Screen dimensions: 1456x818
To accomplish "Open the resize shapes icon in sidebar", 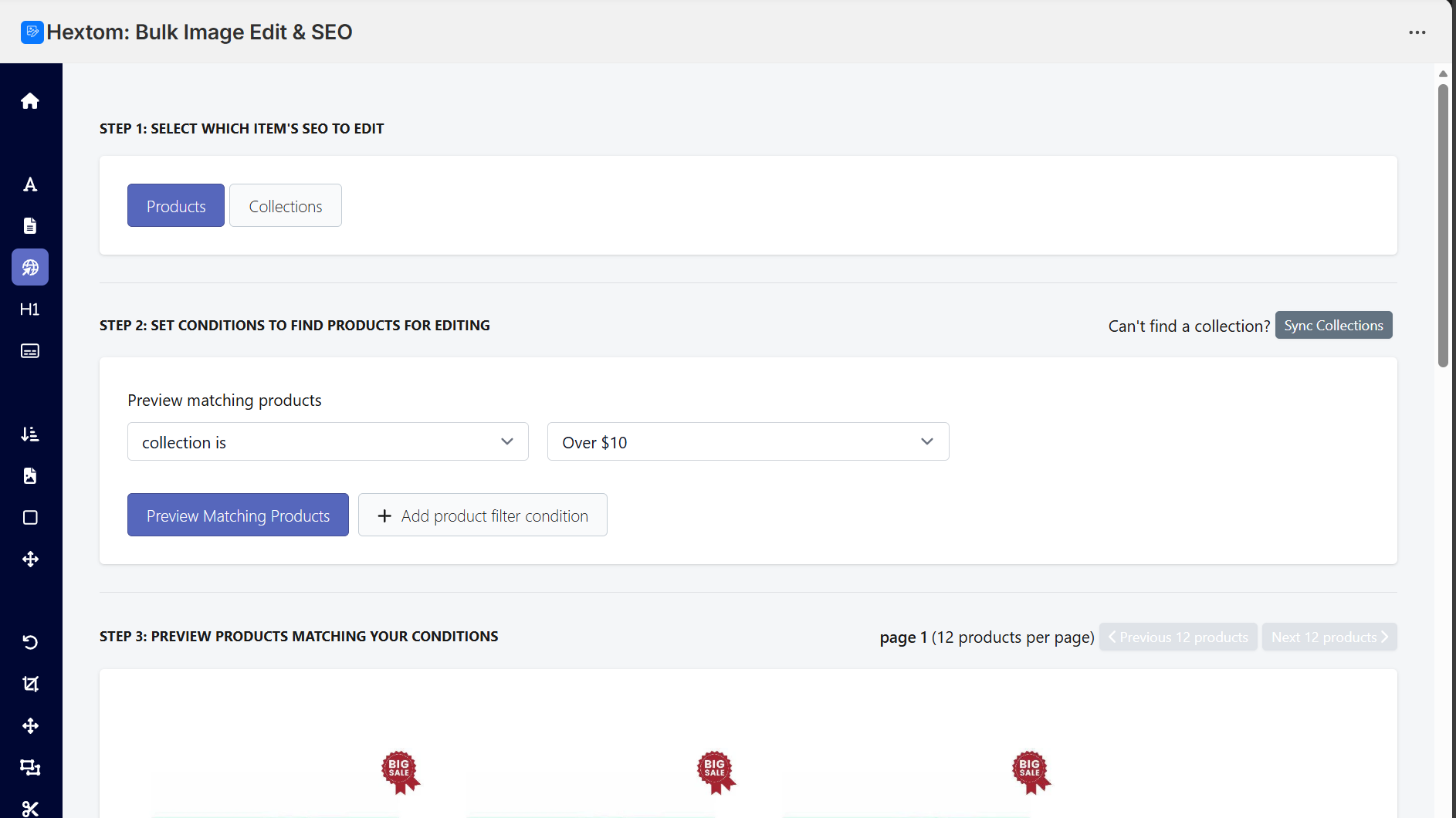I will click(x=30, y=767).
